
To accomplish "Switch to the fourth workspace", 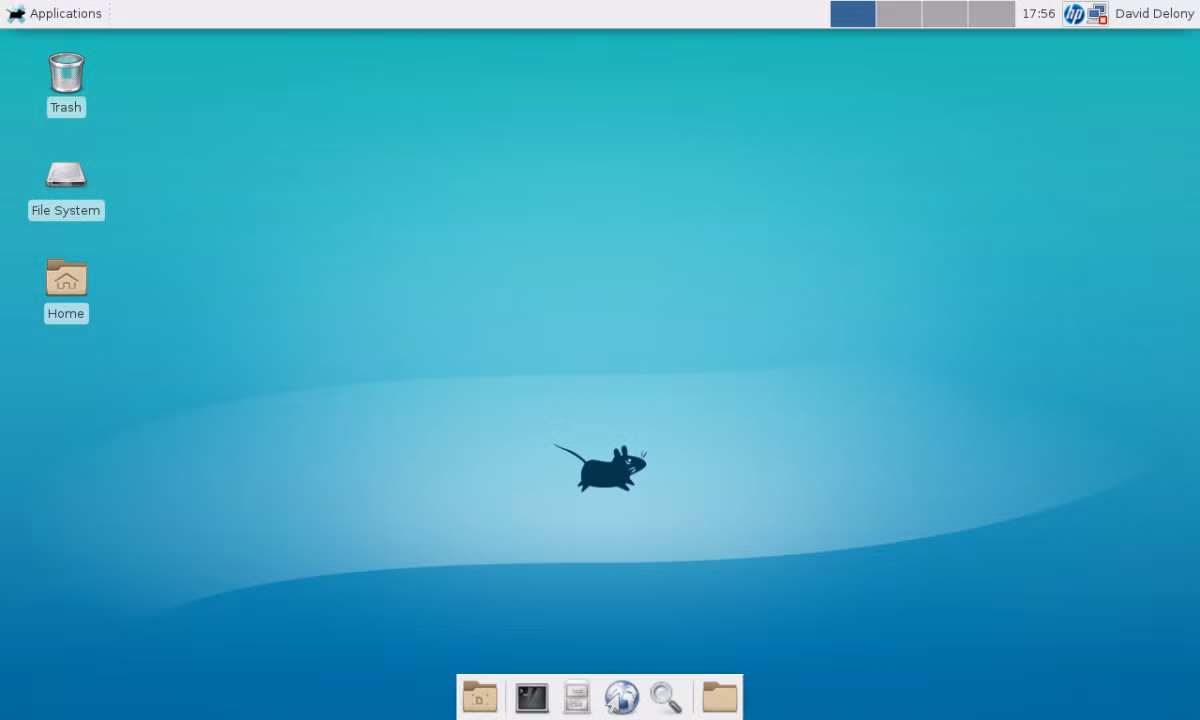I will pos(991,14).
